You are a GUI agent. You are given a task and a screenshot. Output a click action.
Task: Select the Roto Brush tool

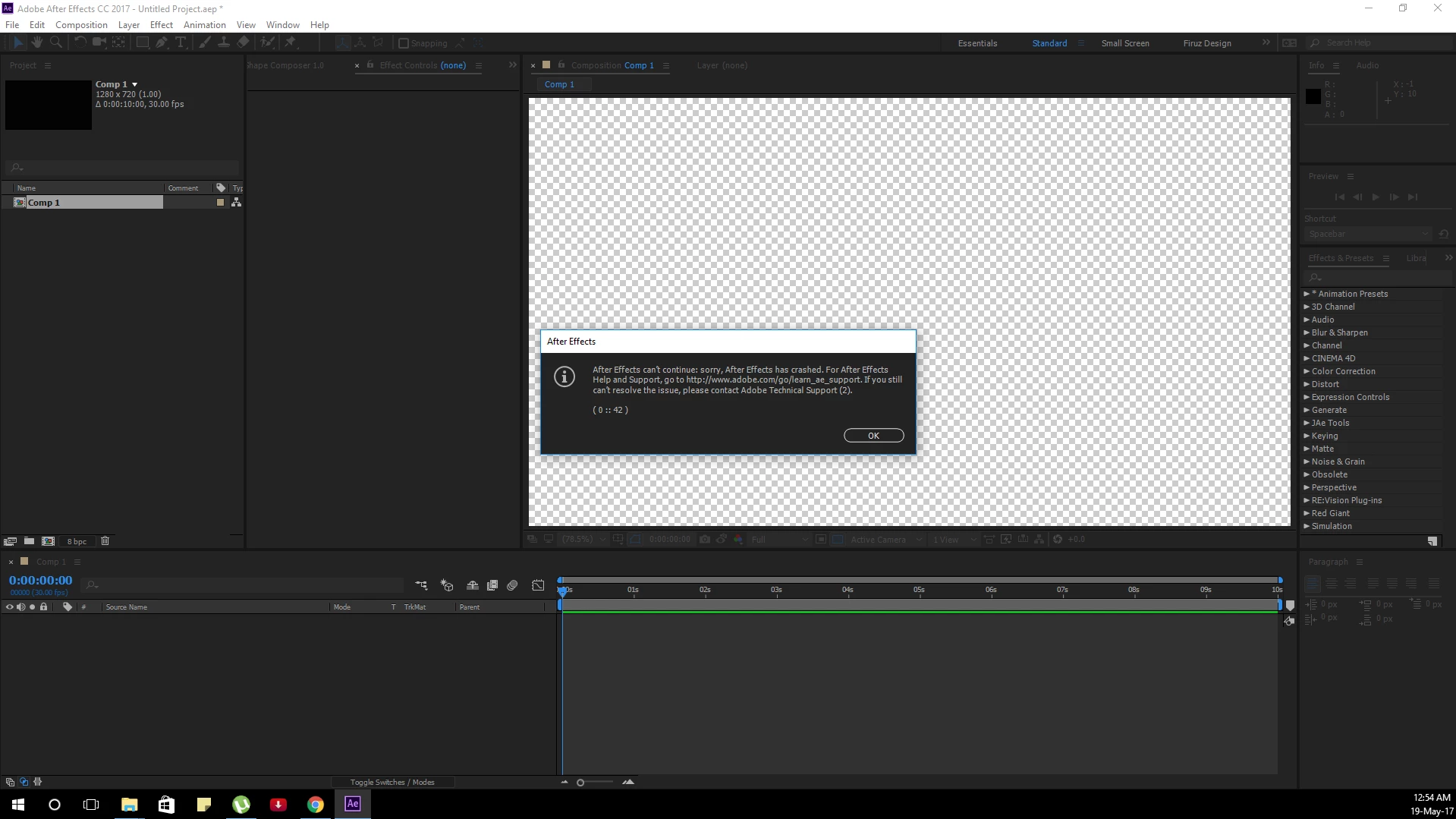[267, 43]
